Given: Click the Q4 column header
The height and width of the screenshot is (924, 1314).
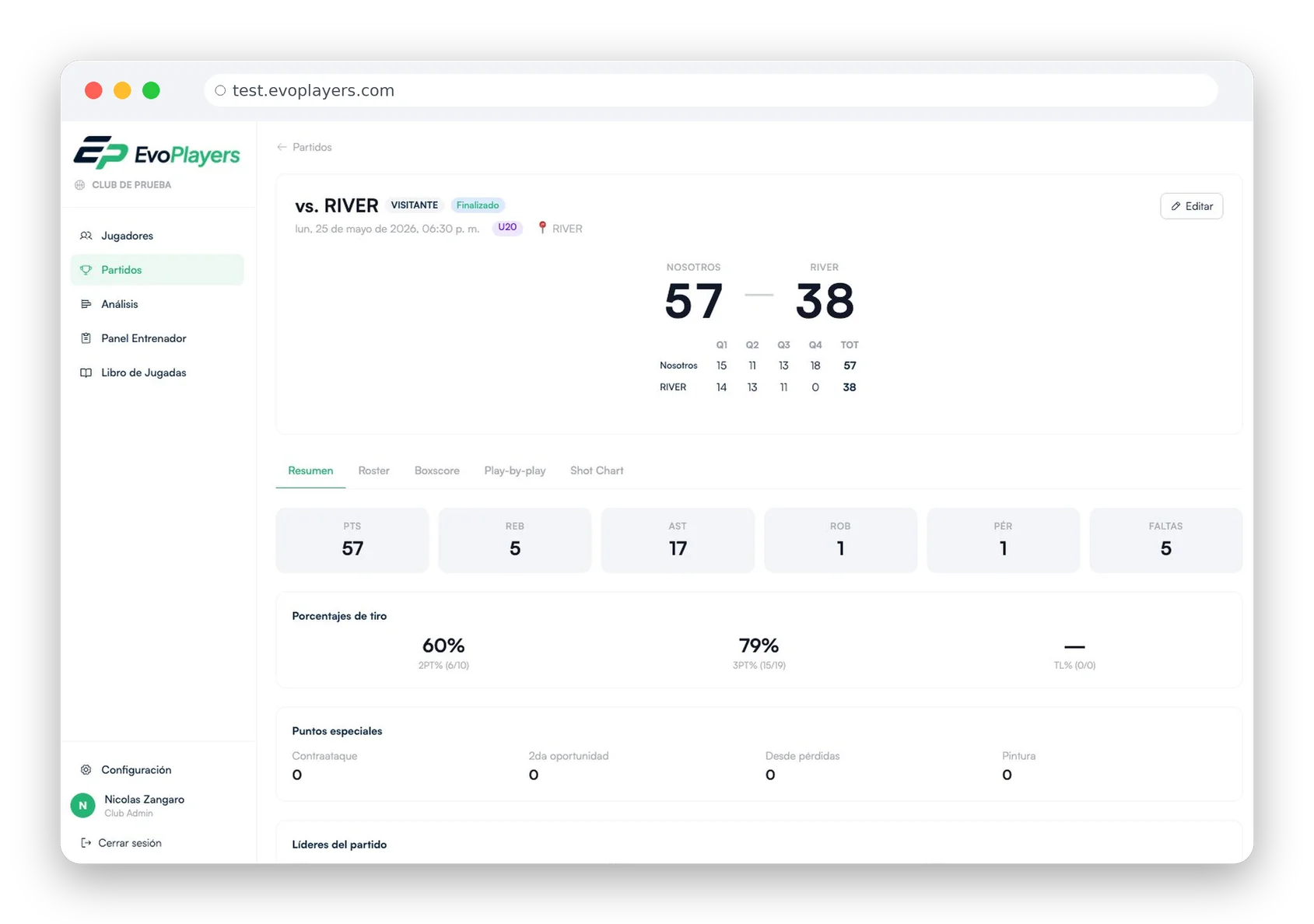Looking at the screenshot, I should 815,345.
